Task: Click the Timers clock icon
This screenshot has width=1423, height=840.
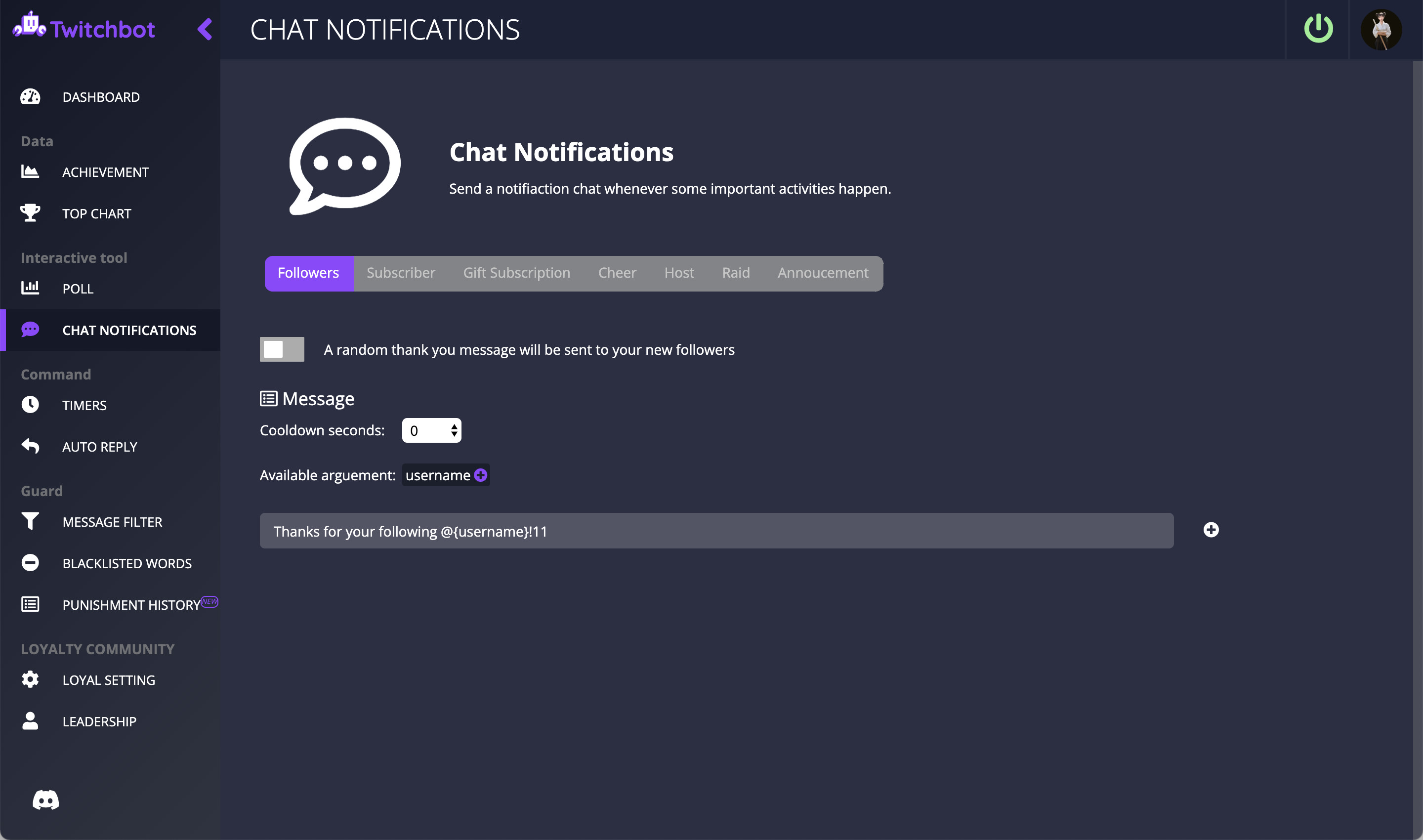Action: (30, 404)
